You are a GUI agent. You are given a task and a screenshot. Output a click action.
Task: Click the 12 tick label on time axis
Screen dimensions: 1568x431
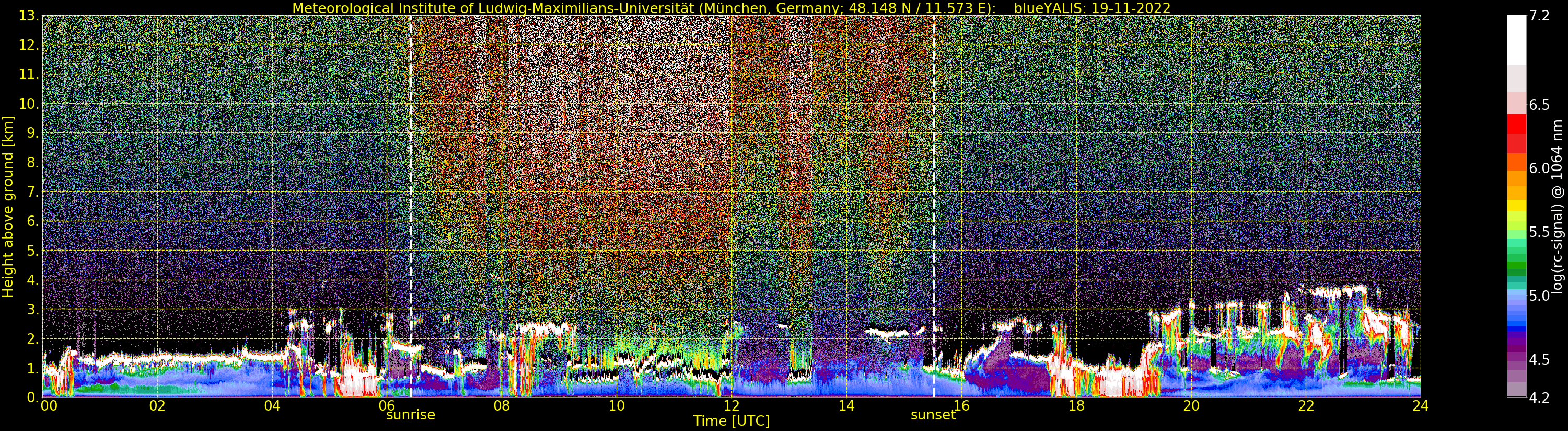731,406
